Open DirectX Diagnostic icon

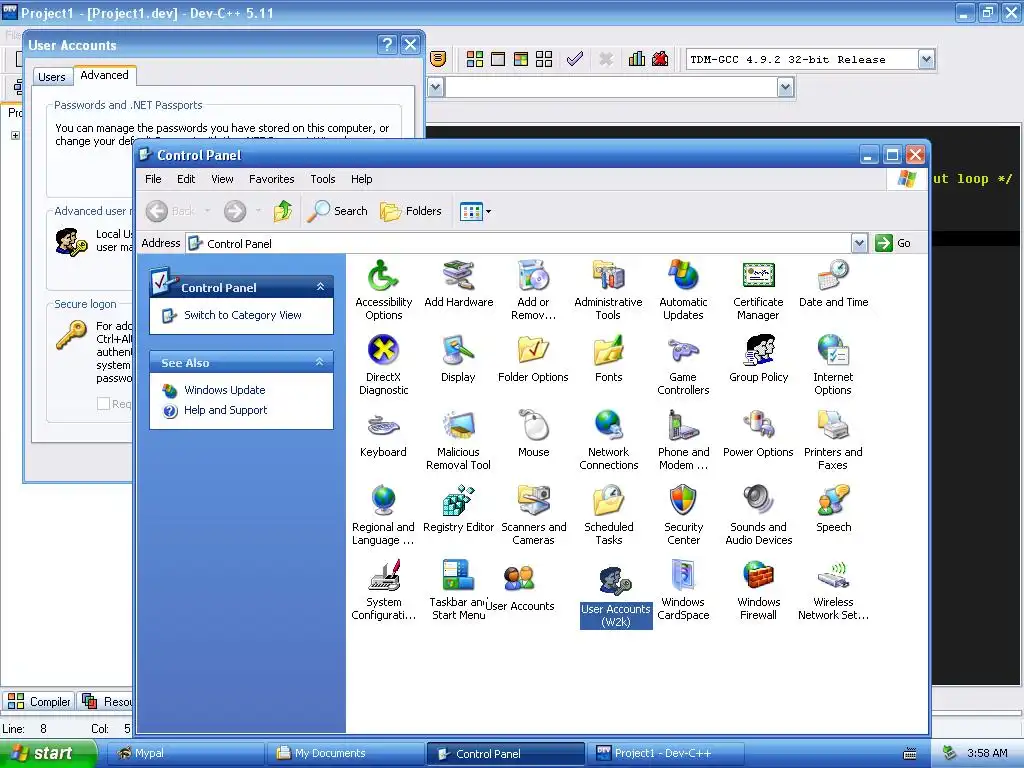coord(383,365)
